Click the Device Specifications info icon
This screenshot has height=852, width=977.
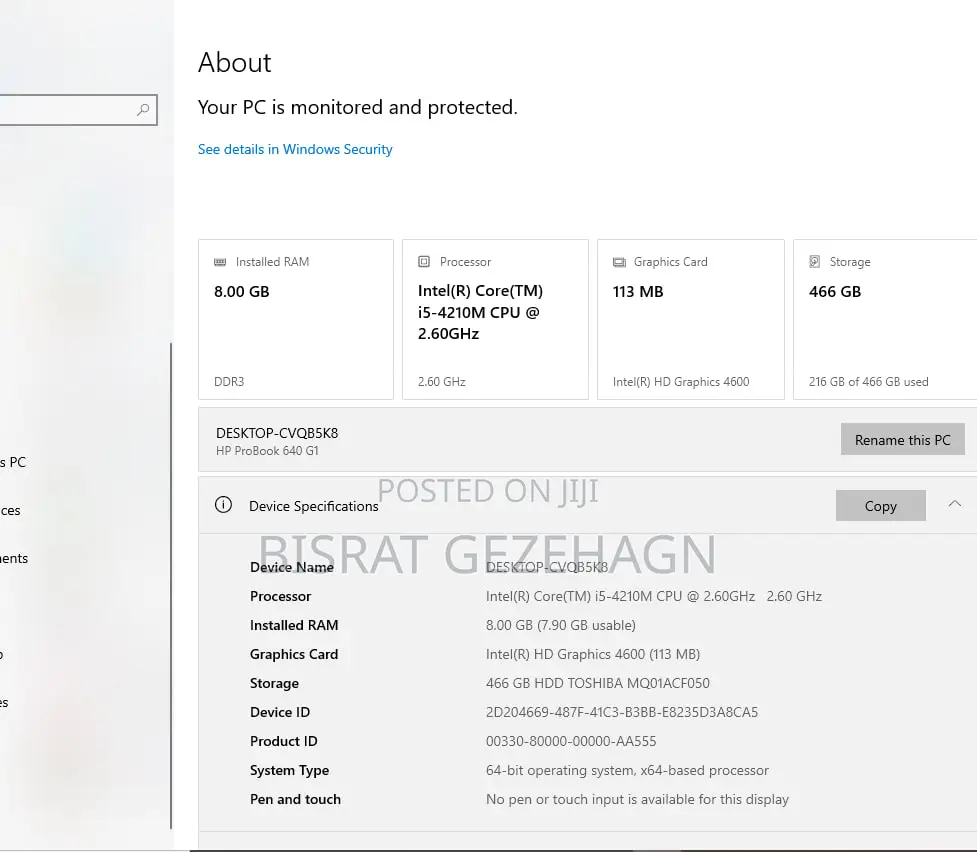point(224,505)
